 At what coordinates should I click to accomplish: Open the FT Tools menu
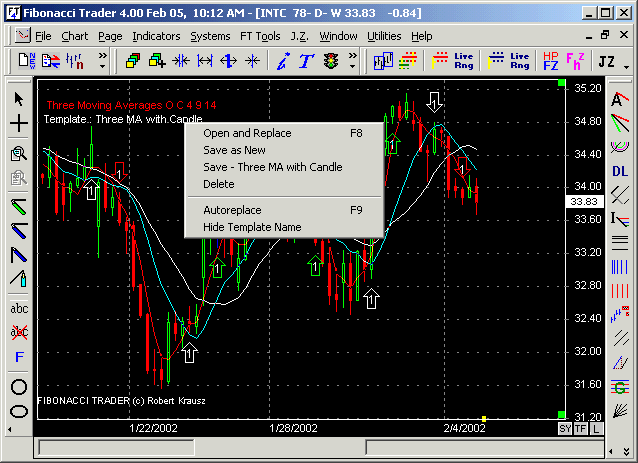coord(260,36)
